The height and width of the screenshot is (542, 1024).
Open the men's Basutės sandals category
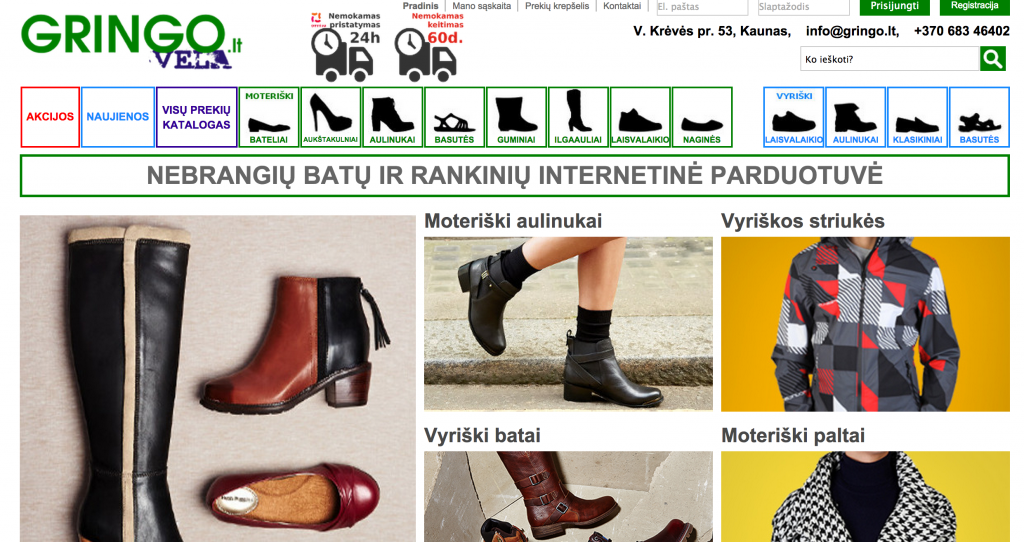tap(979, 117)
